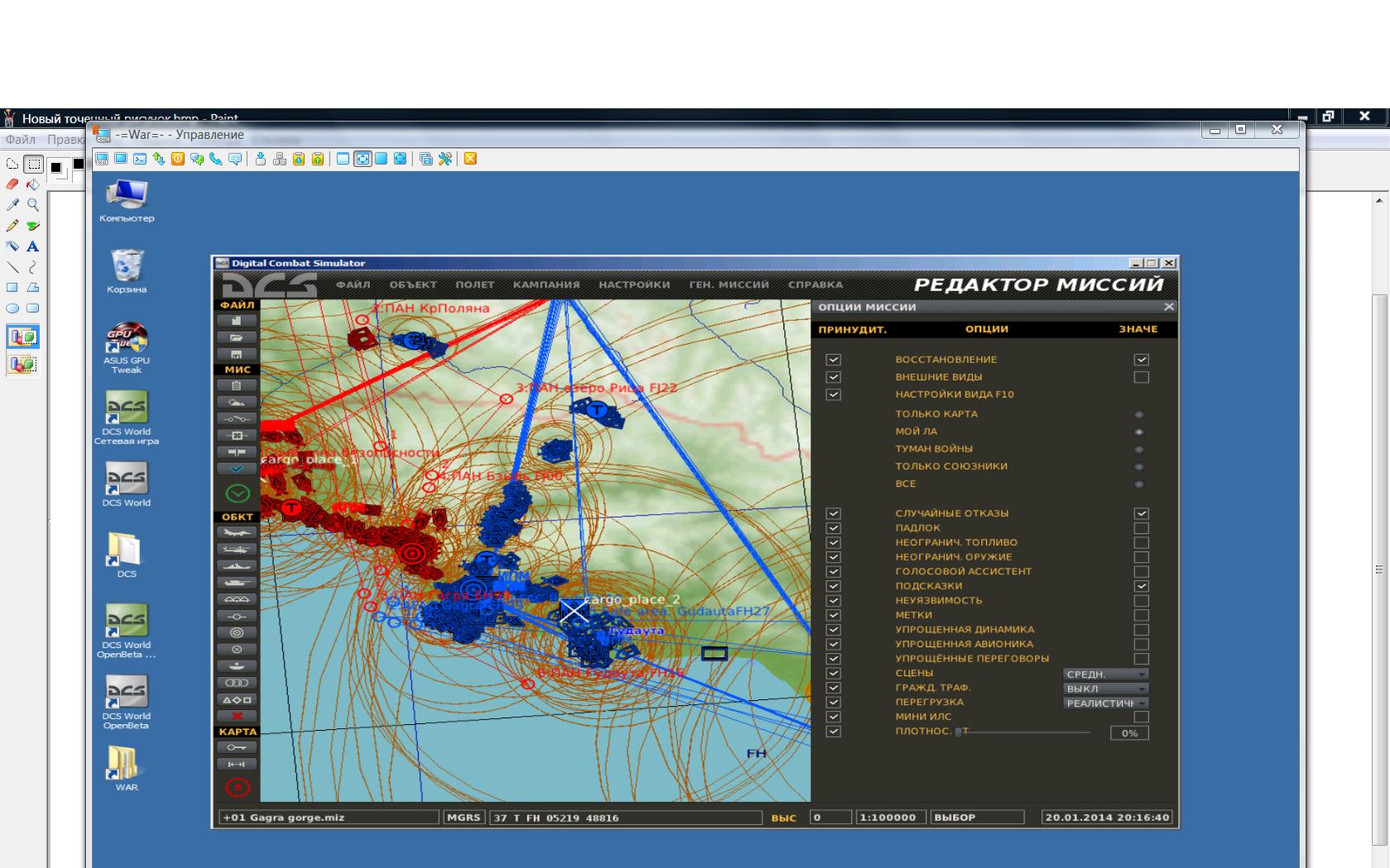Select the ship group placement icon

(x=237, y=566)
